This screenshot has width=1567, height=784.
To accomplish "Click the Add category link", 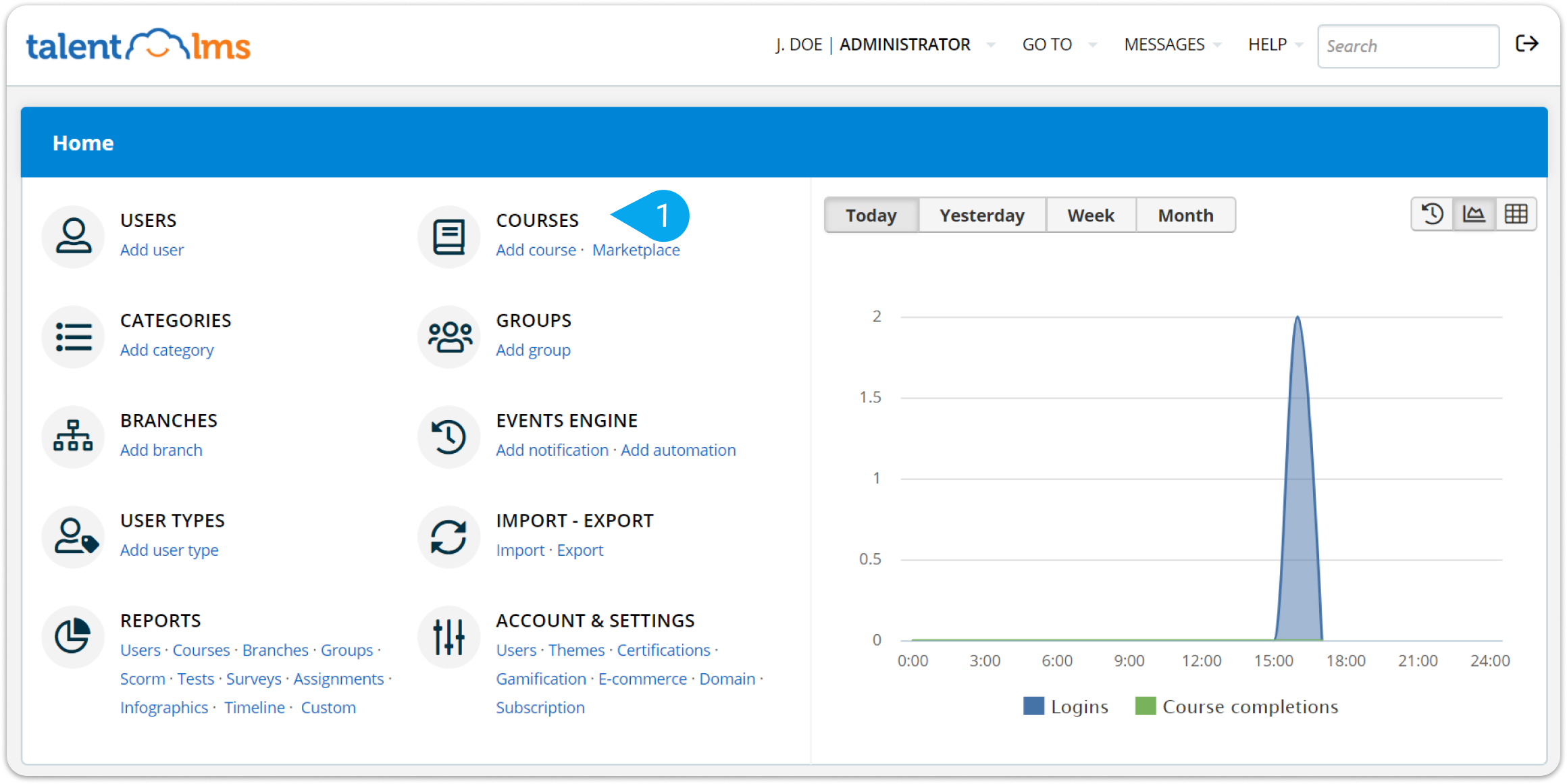I will (167, 350).
